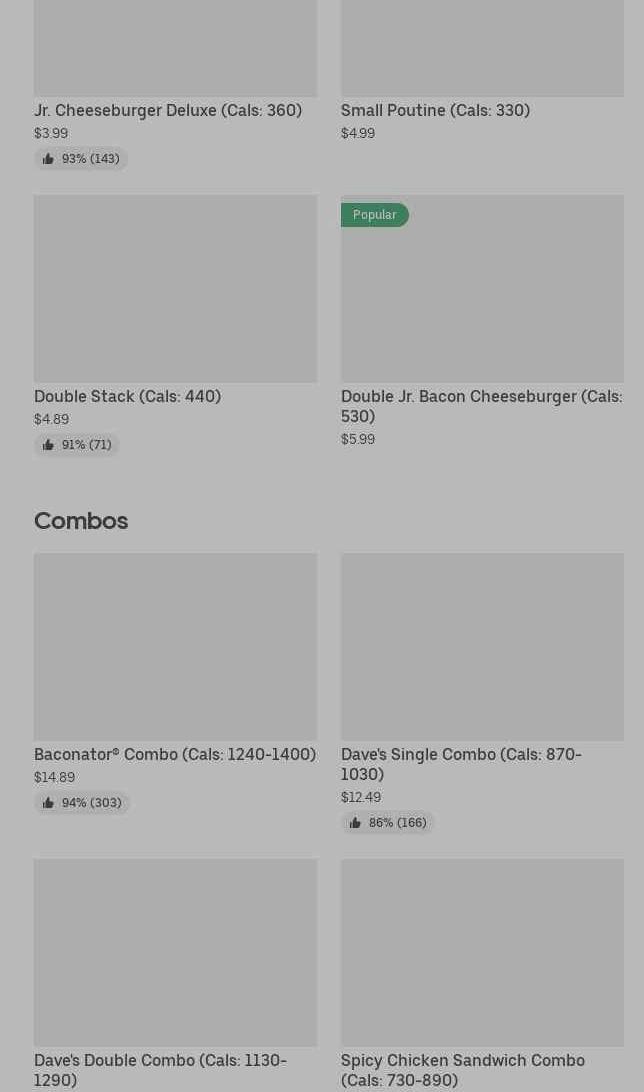
Task: Click Double Jr. Bacon Cheeseburger photo
Action: pyautogui.click(x=482, y=300)
